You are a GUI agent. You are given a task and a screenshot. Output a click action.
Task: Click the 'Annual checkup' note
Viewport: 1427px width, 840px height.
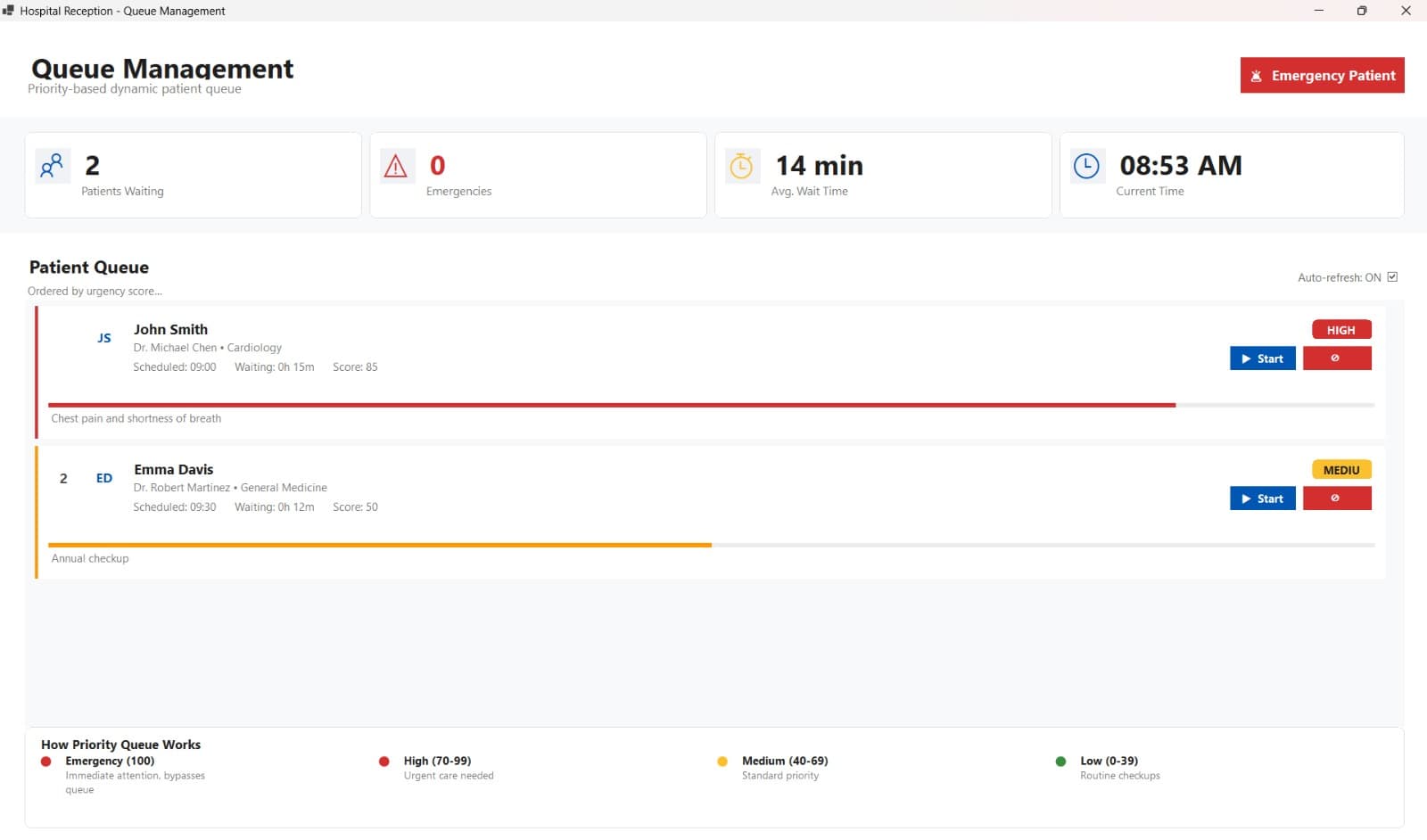(x=90, y=558)
